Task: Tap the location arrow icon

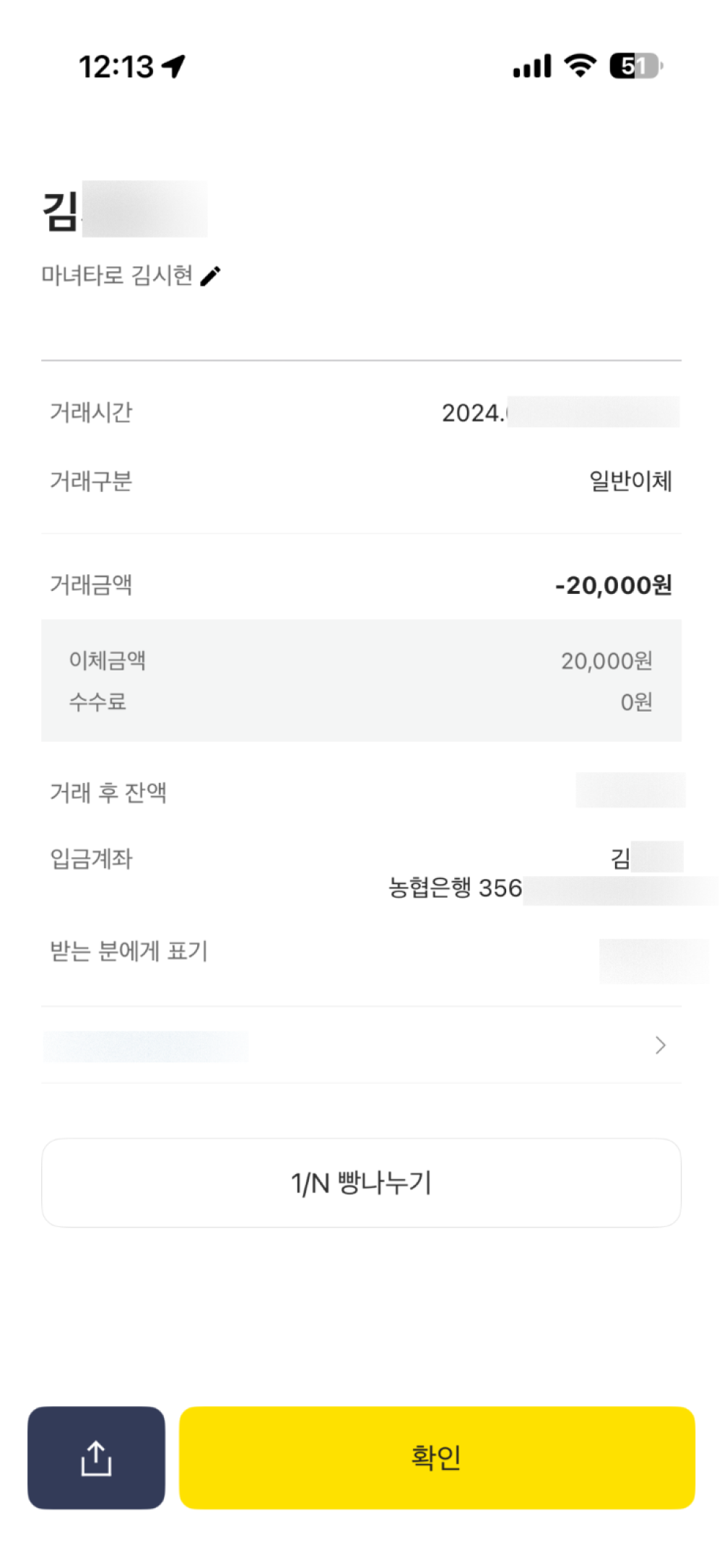Action: pos(174,66)
